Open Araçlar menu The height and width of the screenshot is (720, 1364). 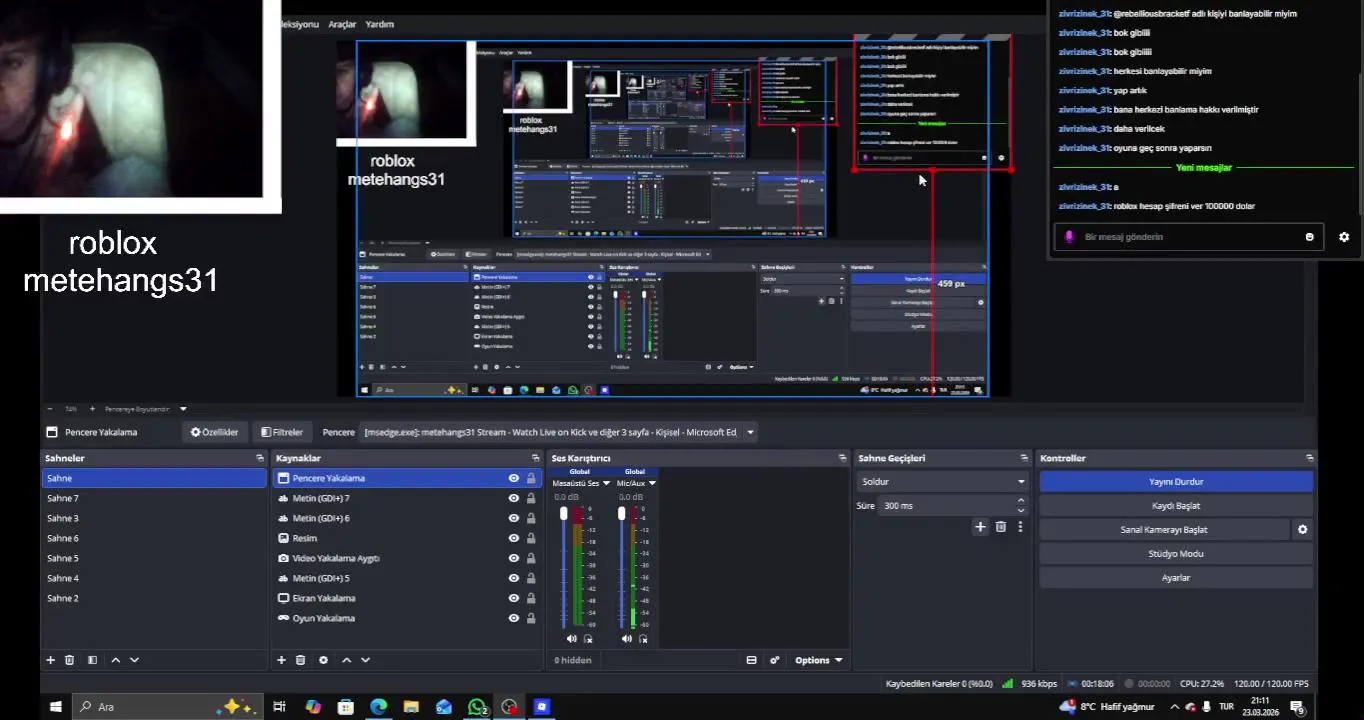click(x=342, y=24)
